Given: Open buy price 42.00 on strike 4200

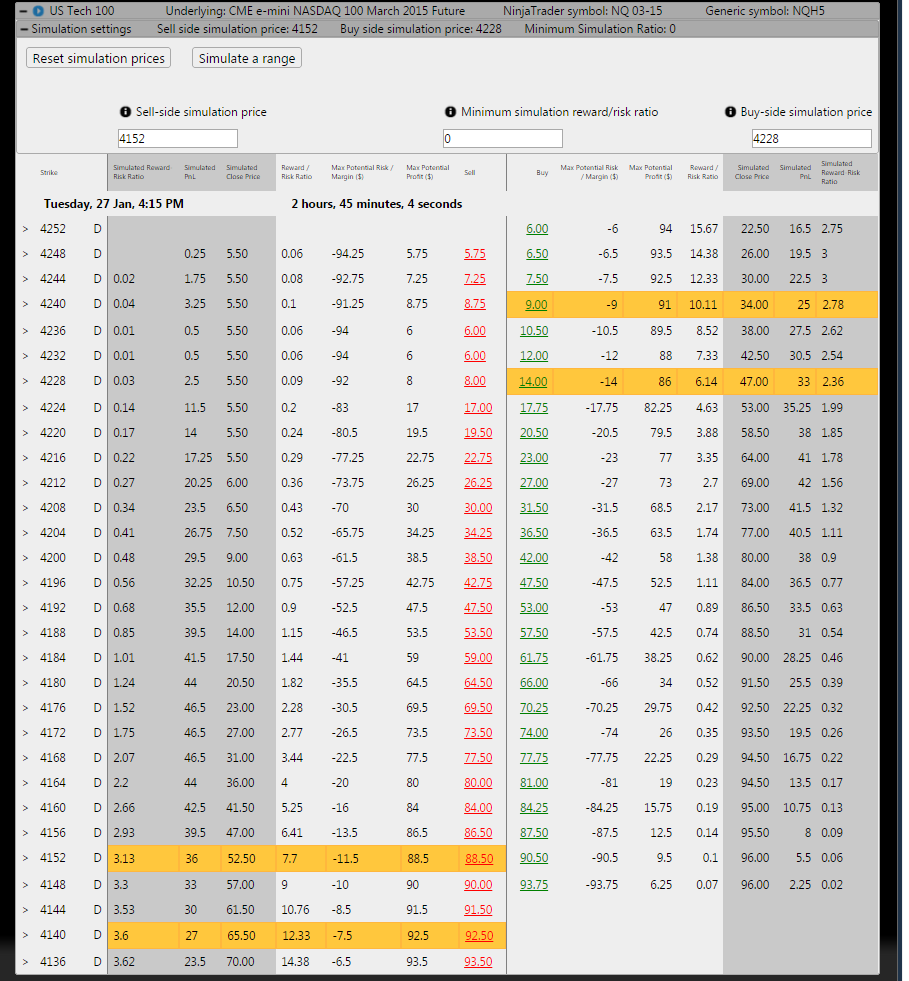Looking at the screenshot, I should click(534, 558).
